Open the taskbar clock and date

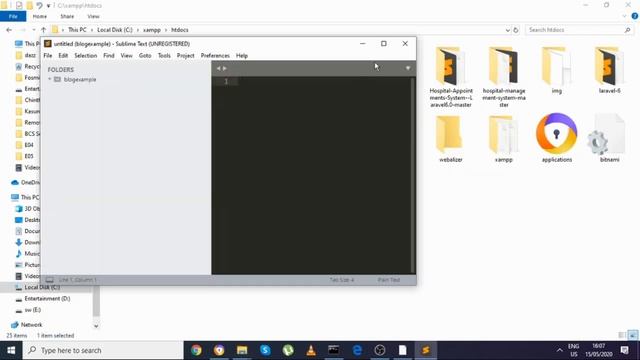(598, 350)
